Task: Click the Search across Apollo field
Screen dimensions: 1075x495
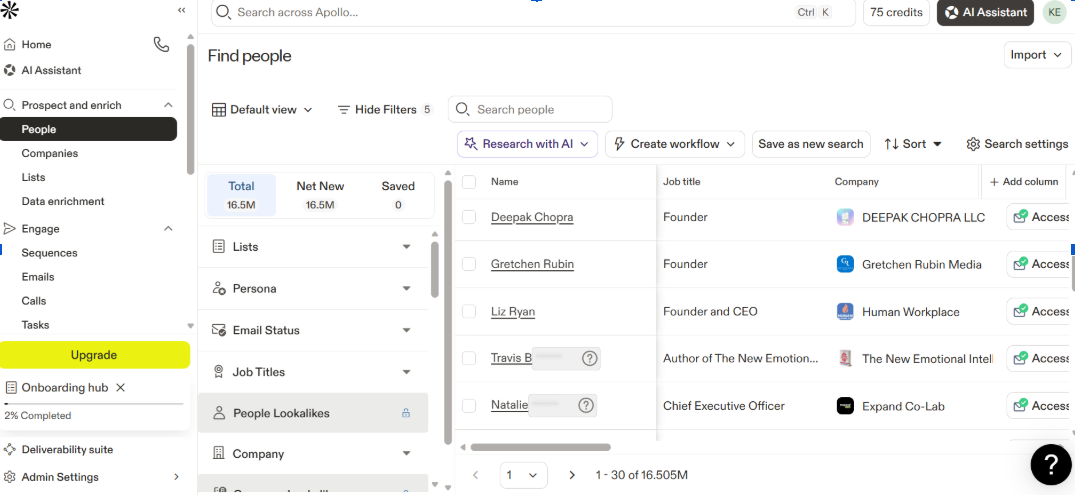Action: 533,12
